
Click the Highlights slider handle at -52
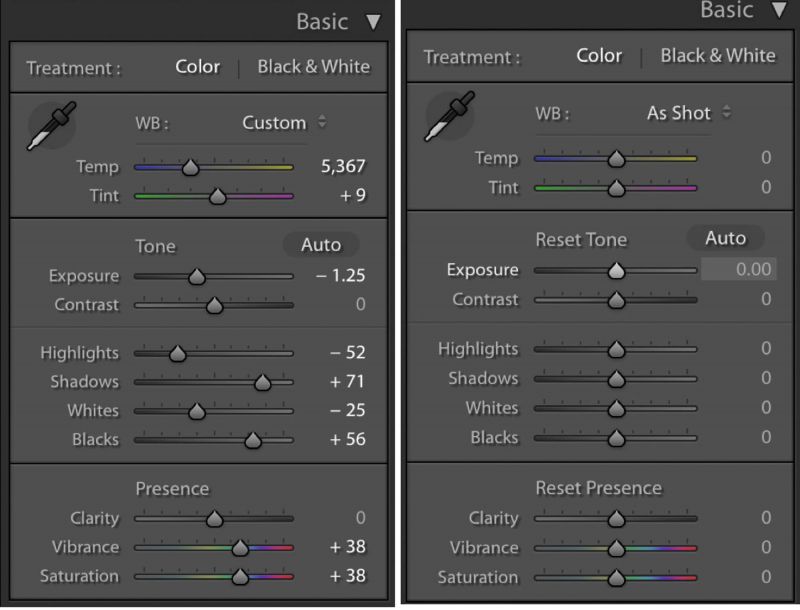(178, 353)
